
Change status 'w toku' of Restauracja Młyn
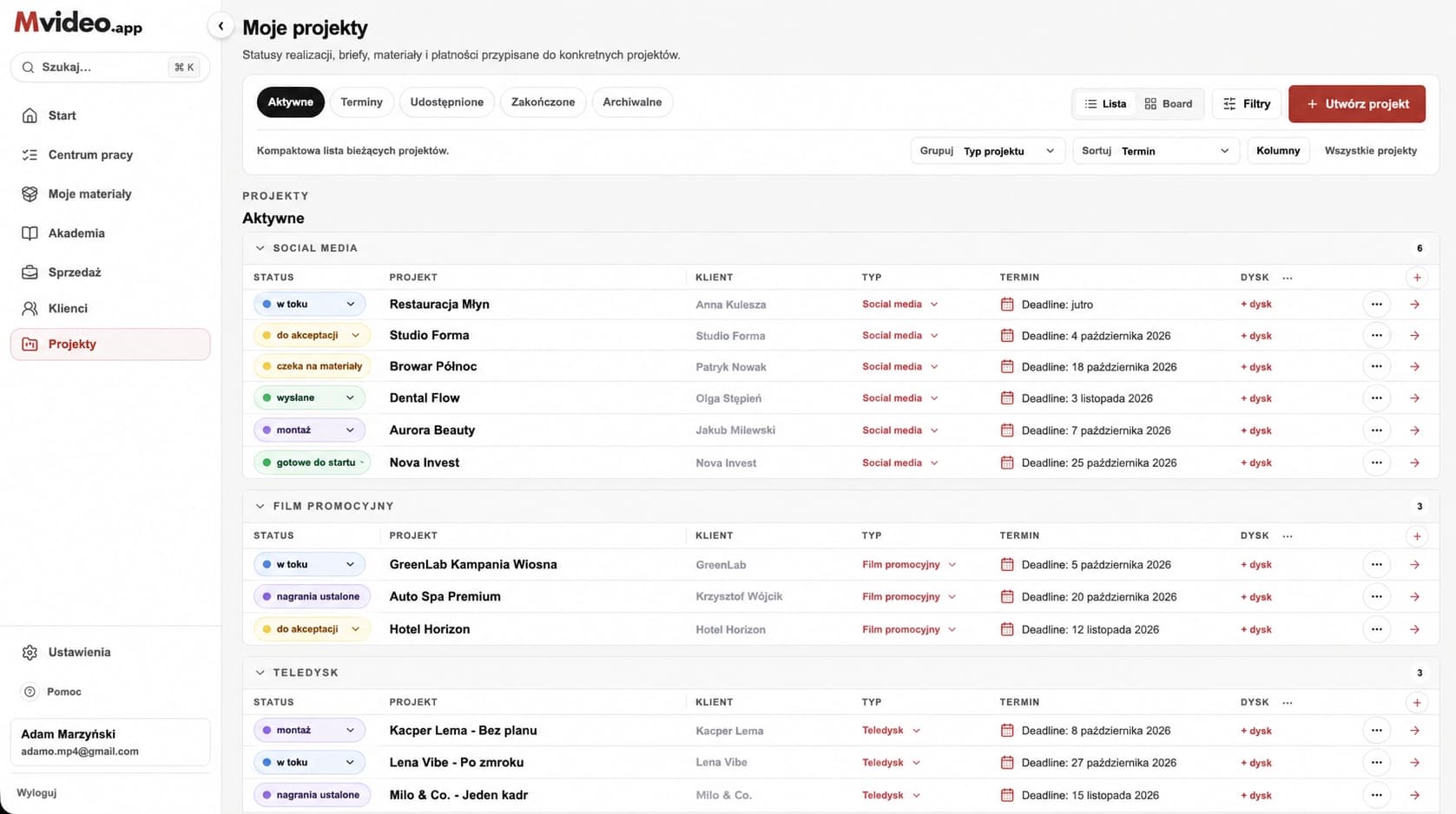[309, 304]
